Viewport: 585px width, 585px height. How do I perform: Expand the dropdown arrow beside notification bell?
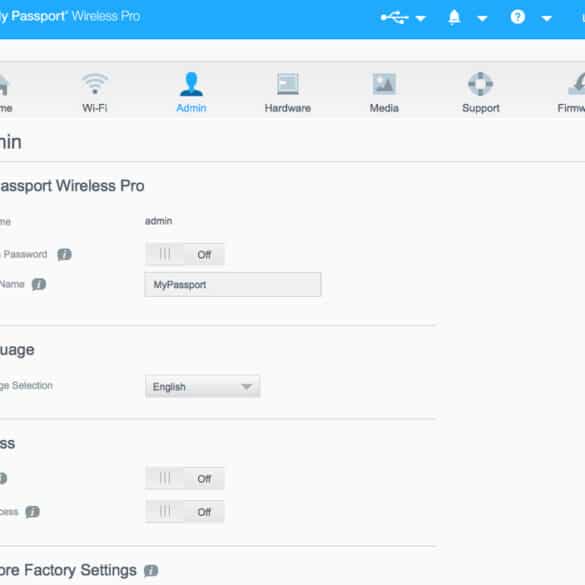point(482,18)
